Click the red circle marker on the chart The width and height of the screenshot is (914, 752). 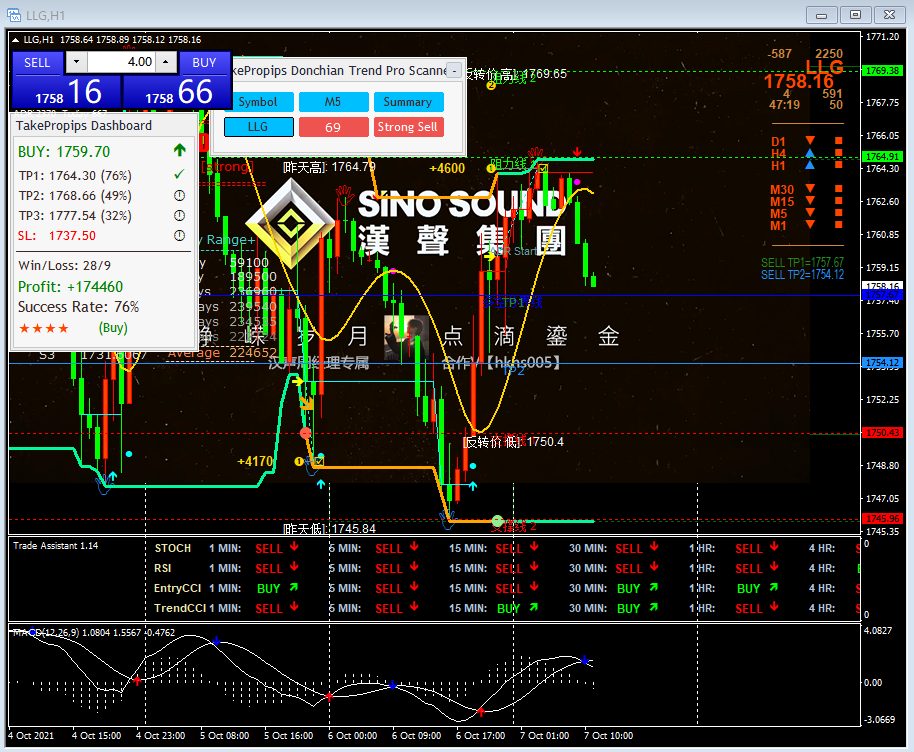coord(305,433)
